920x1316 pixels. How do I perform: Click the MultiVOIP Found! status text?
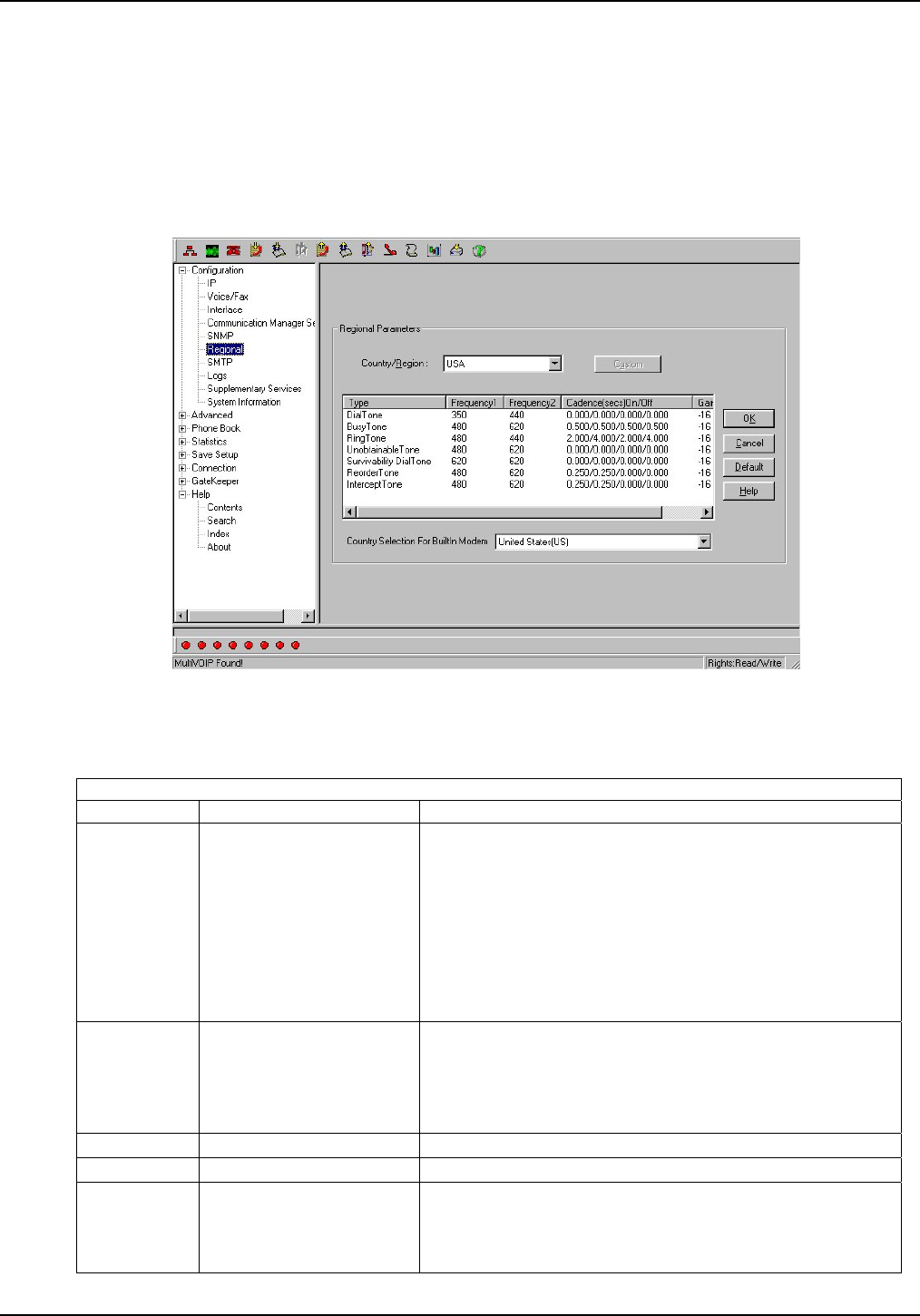(209, 663)
